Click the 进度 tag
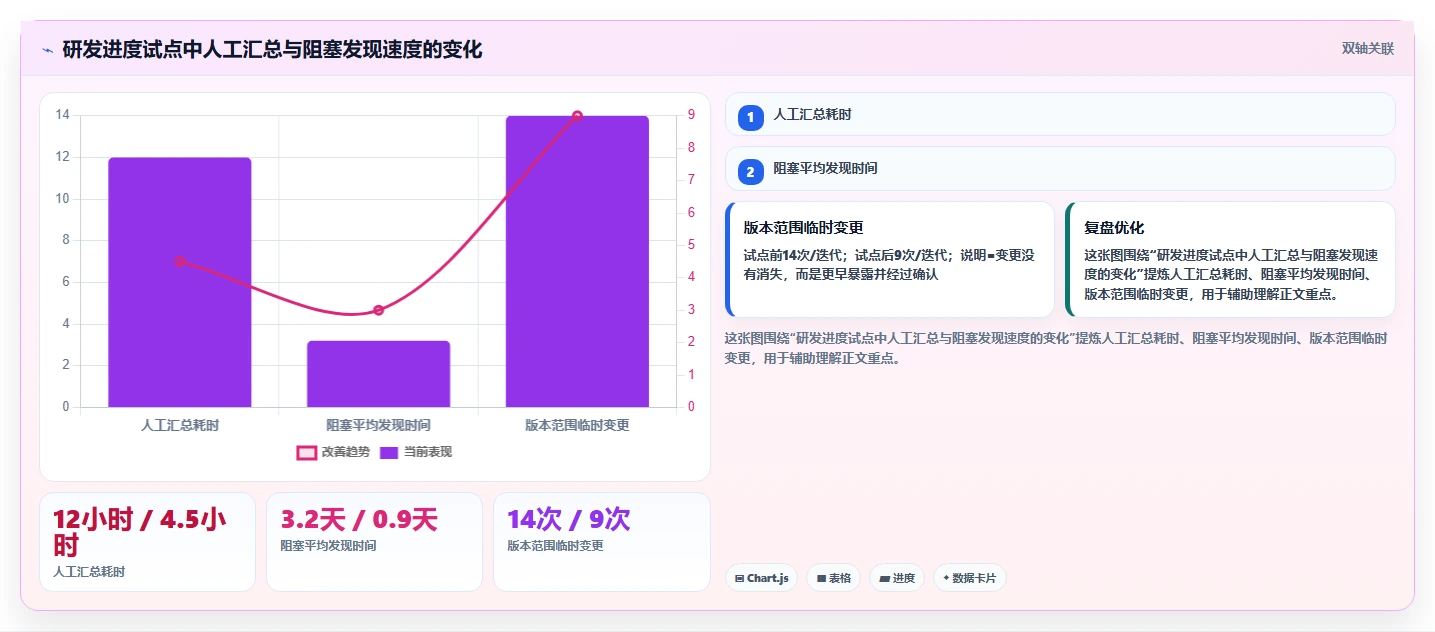 (897, 578)
